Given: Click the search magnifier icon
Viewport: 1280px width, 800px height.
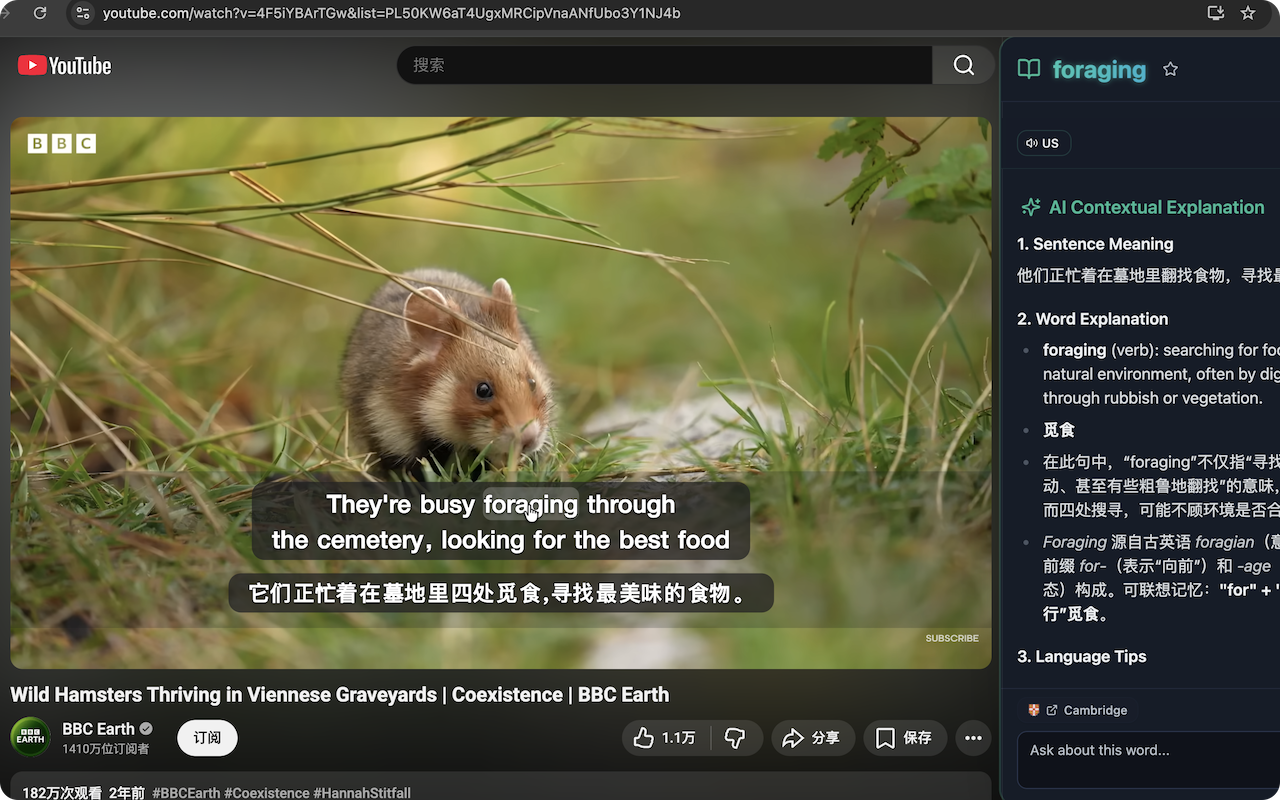Looking at the screenshot, I should pyautogui.click(x=961, y=65).
